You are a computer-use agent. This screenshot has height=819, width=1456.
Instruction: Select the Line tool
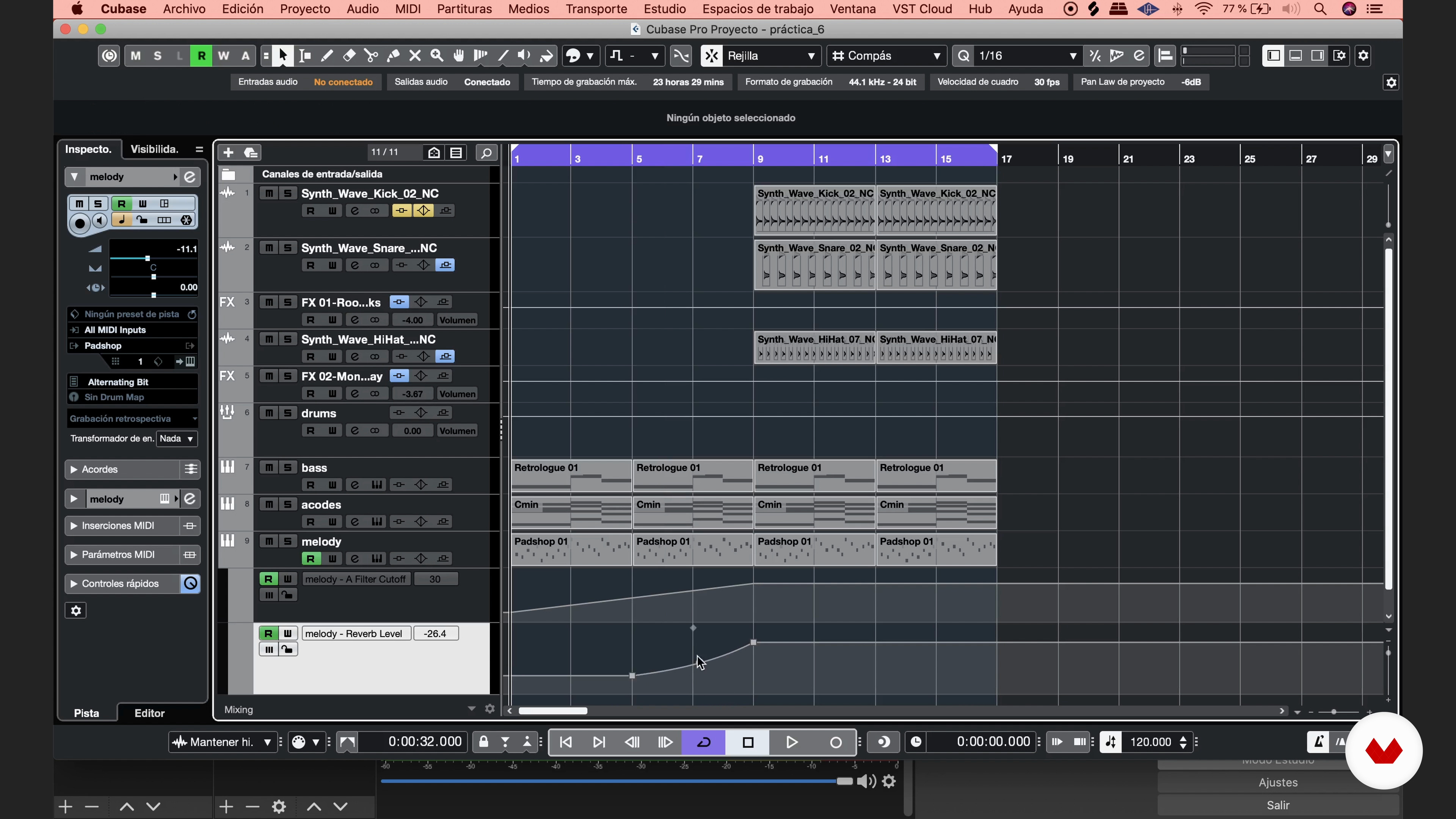tap(502, 55)
